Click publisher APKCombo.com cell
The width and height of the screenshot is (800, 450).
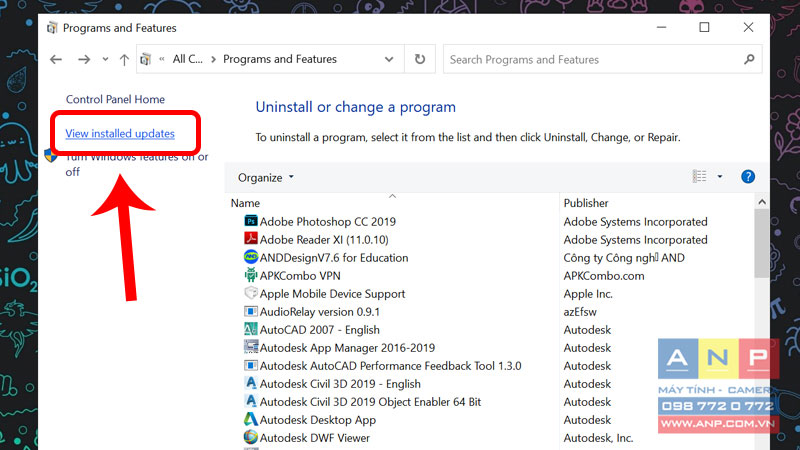pos(604,276)
